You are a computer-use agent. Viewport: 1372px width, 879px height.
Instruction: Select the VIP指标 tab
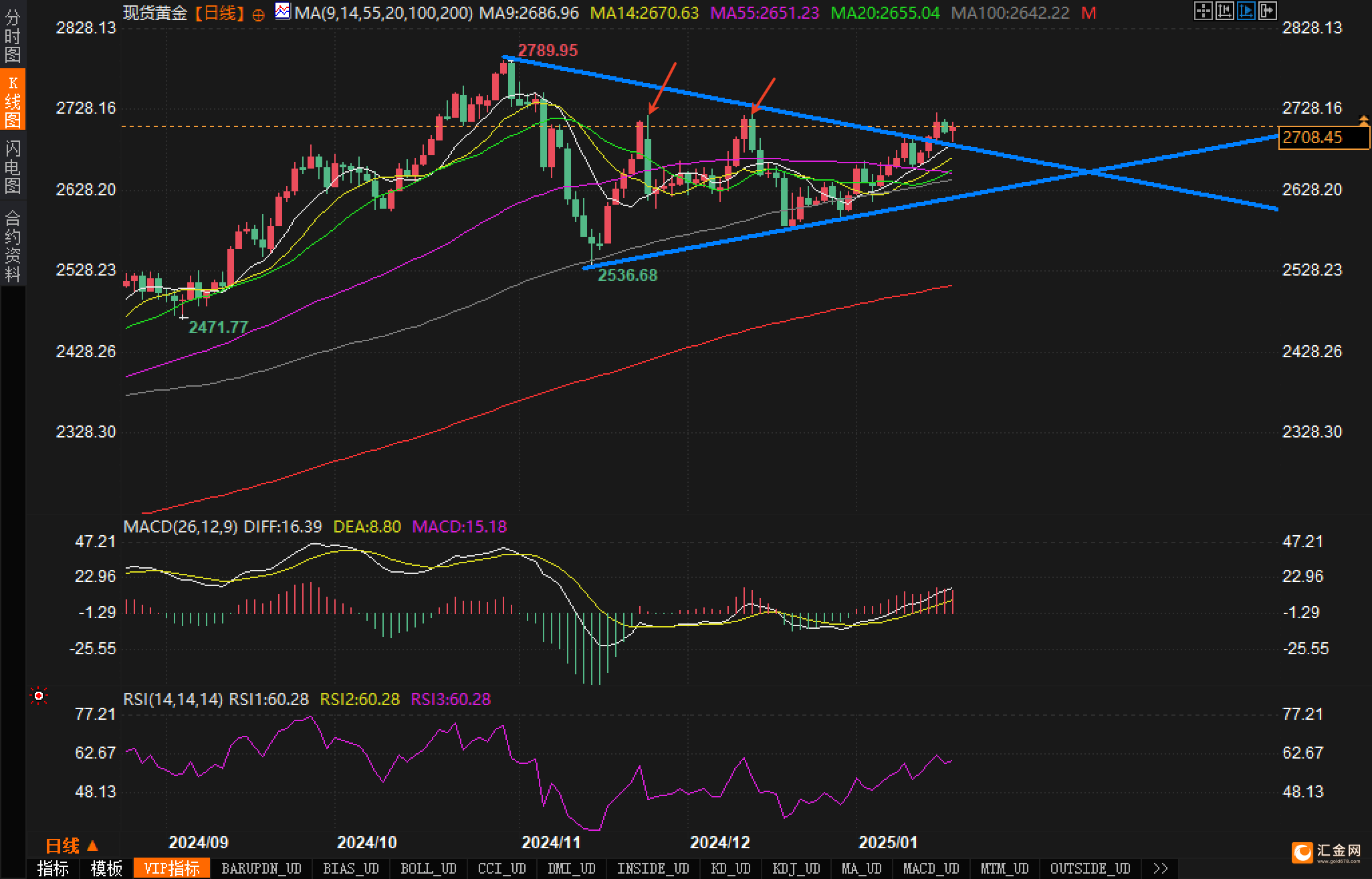(172, 868)
